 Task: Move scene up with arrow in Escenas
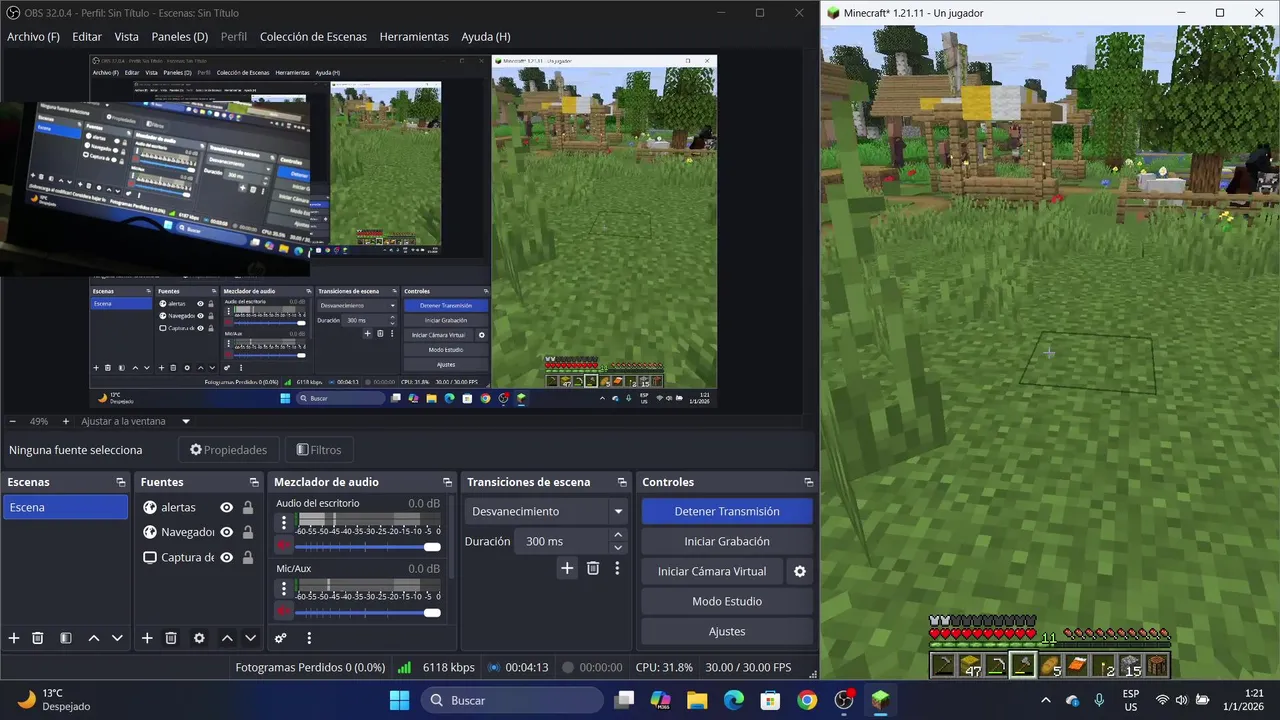point(94,638)
